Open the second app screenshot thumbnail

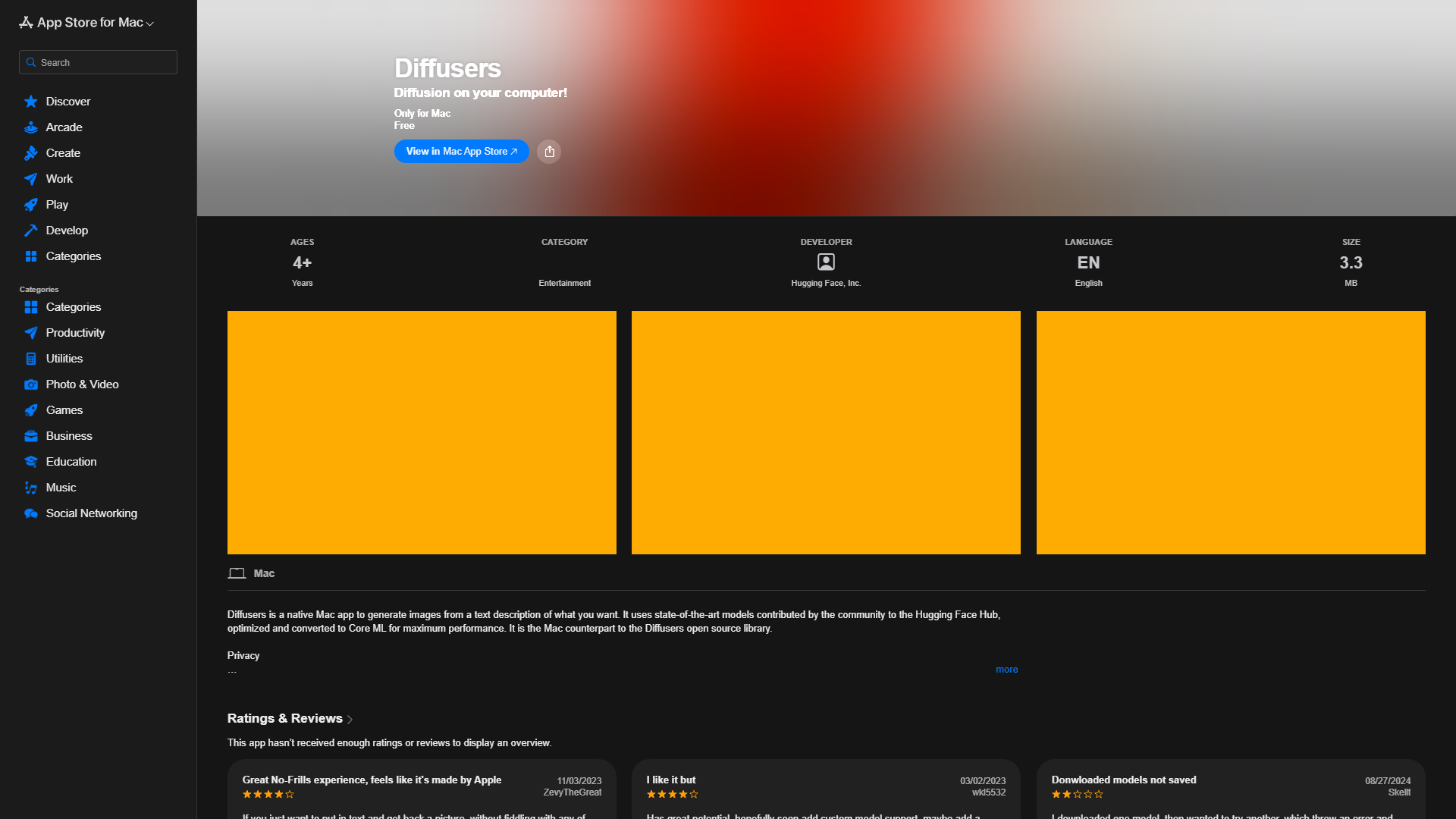[x=826, y=432]
